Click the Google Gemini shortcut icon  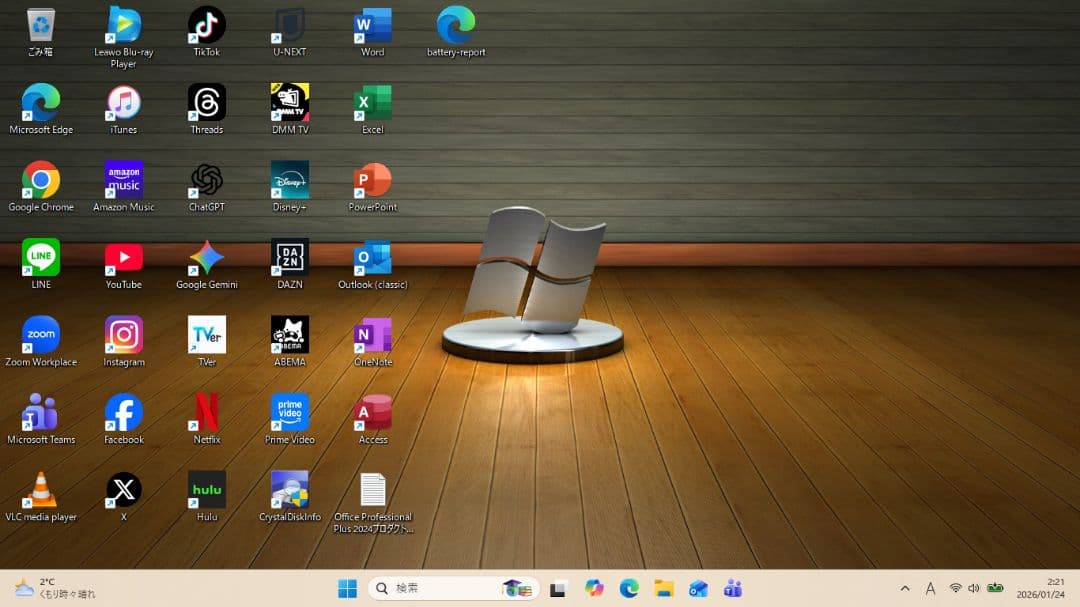tap(207, 258)
